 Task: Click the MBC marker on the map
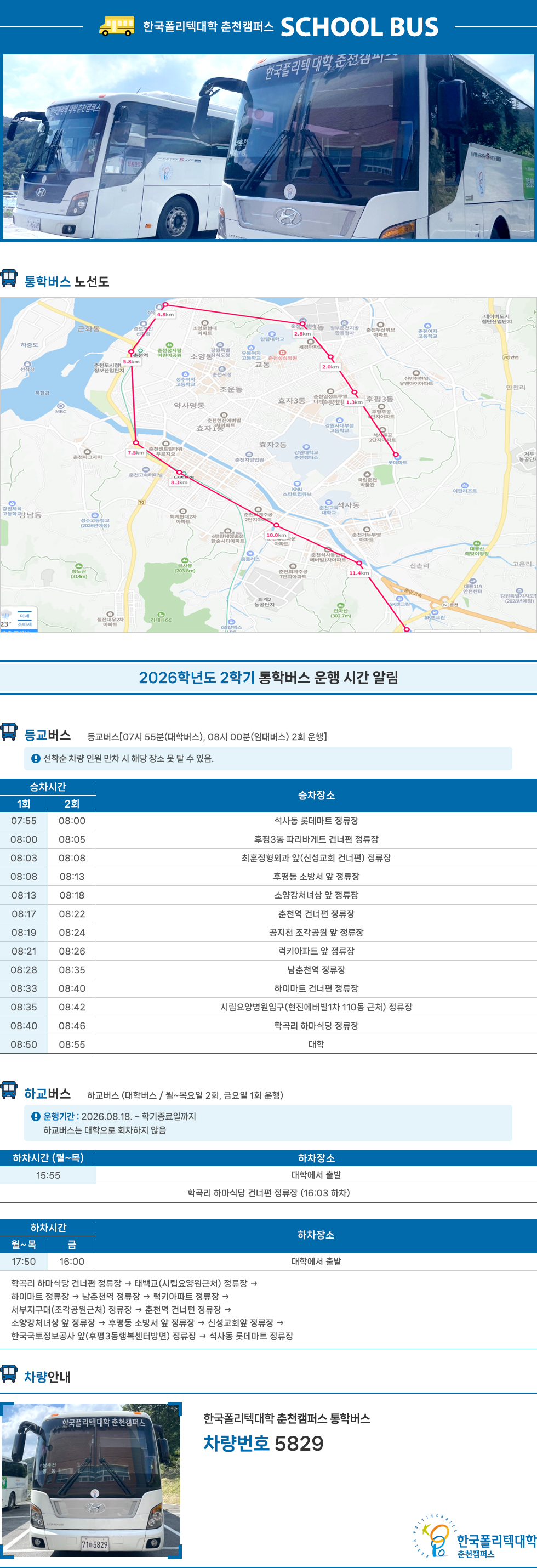click(61, 408)
